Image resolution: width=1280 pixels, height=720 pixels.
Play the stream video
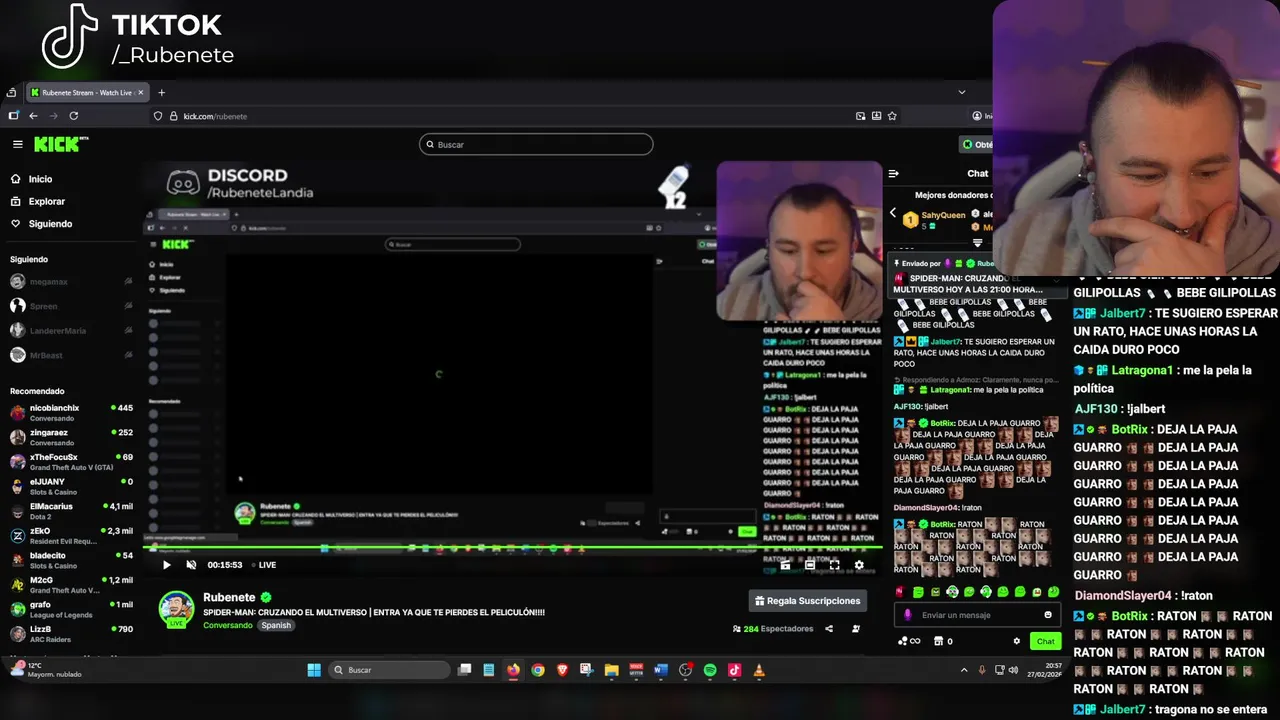[x=166, y=565]
